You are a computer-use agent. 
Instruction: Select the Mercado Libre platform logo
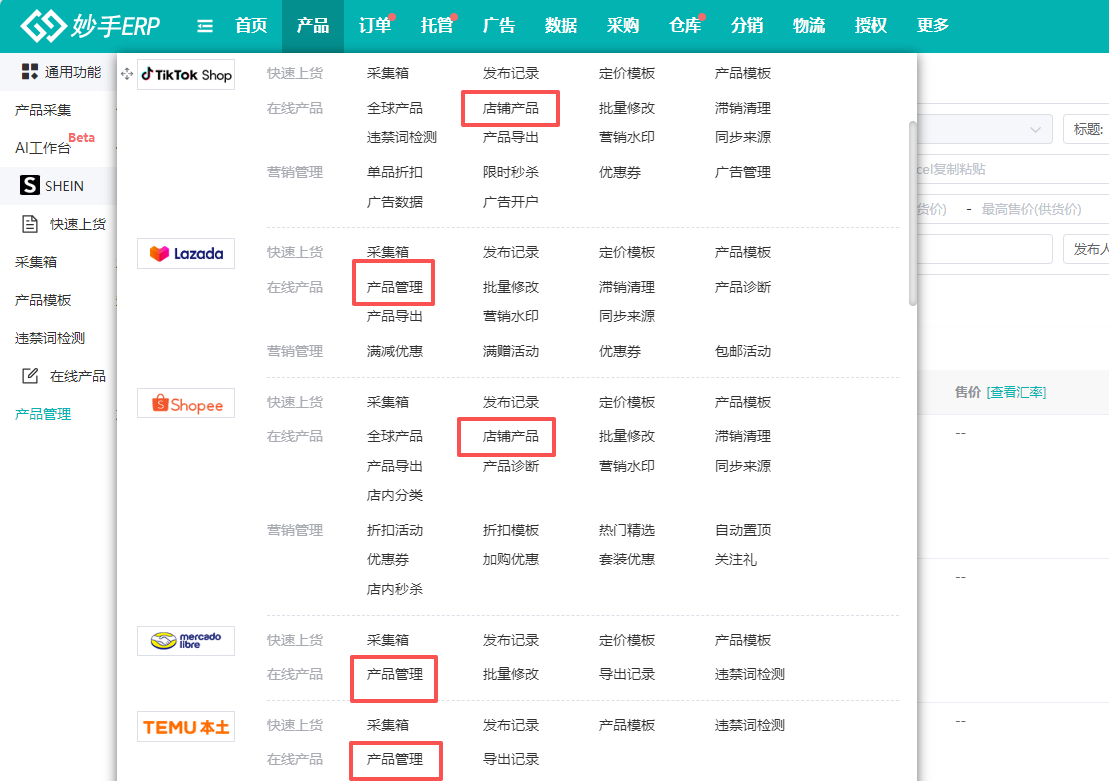[186, 641]
